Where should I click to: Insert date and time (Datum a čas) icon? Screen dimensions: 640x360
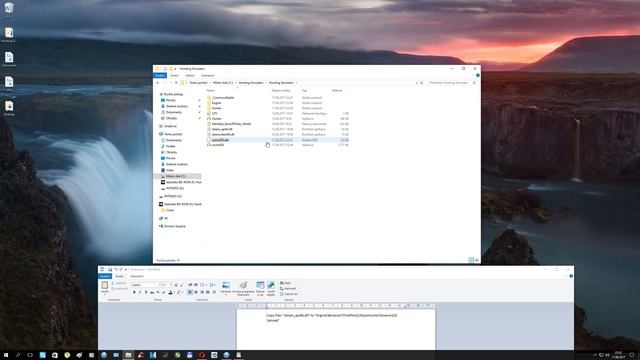point(260,285)
